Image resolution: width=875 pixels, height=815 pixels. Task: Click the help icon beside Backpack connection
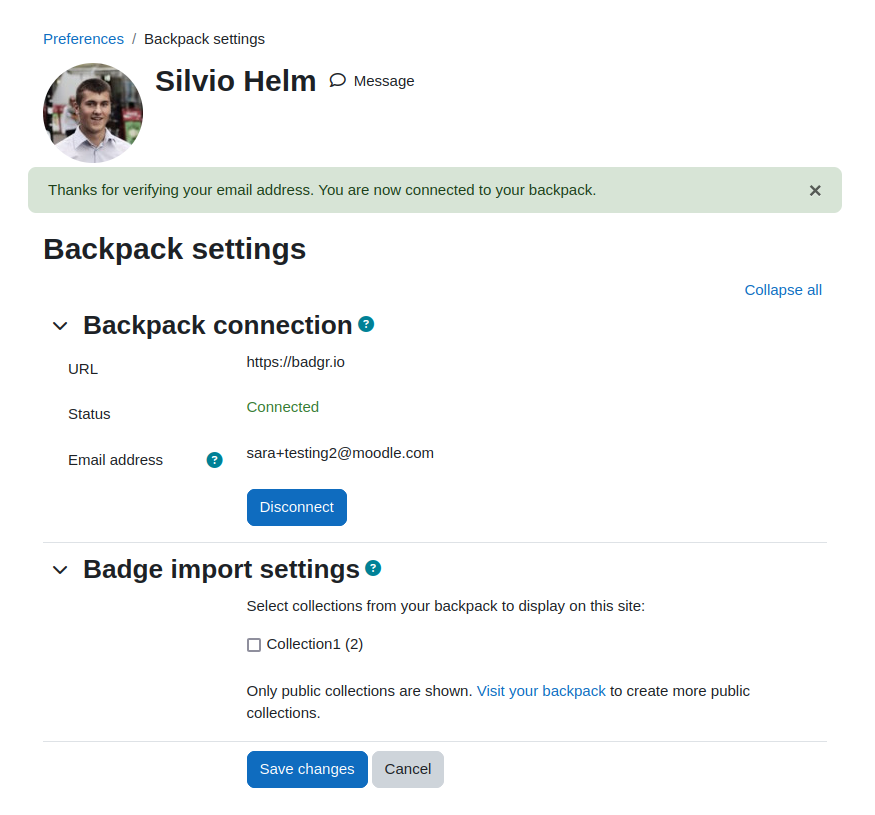tap(366, 324)
